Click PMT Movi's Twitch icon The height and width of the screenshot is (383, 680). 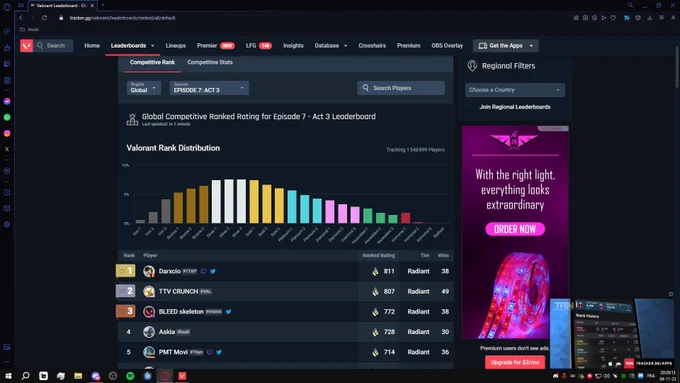[209, 352]
